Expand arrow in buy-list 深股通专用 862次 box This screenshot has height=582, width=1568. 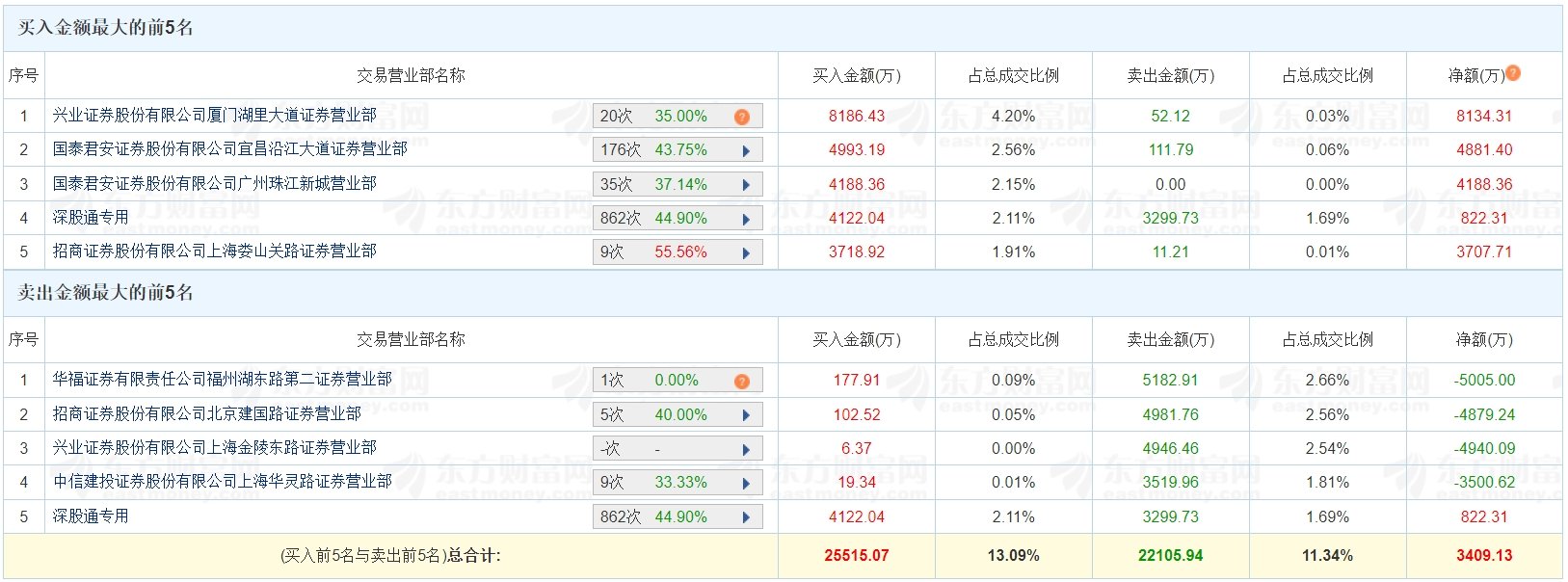pos(746,219)
